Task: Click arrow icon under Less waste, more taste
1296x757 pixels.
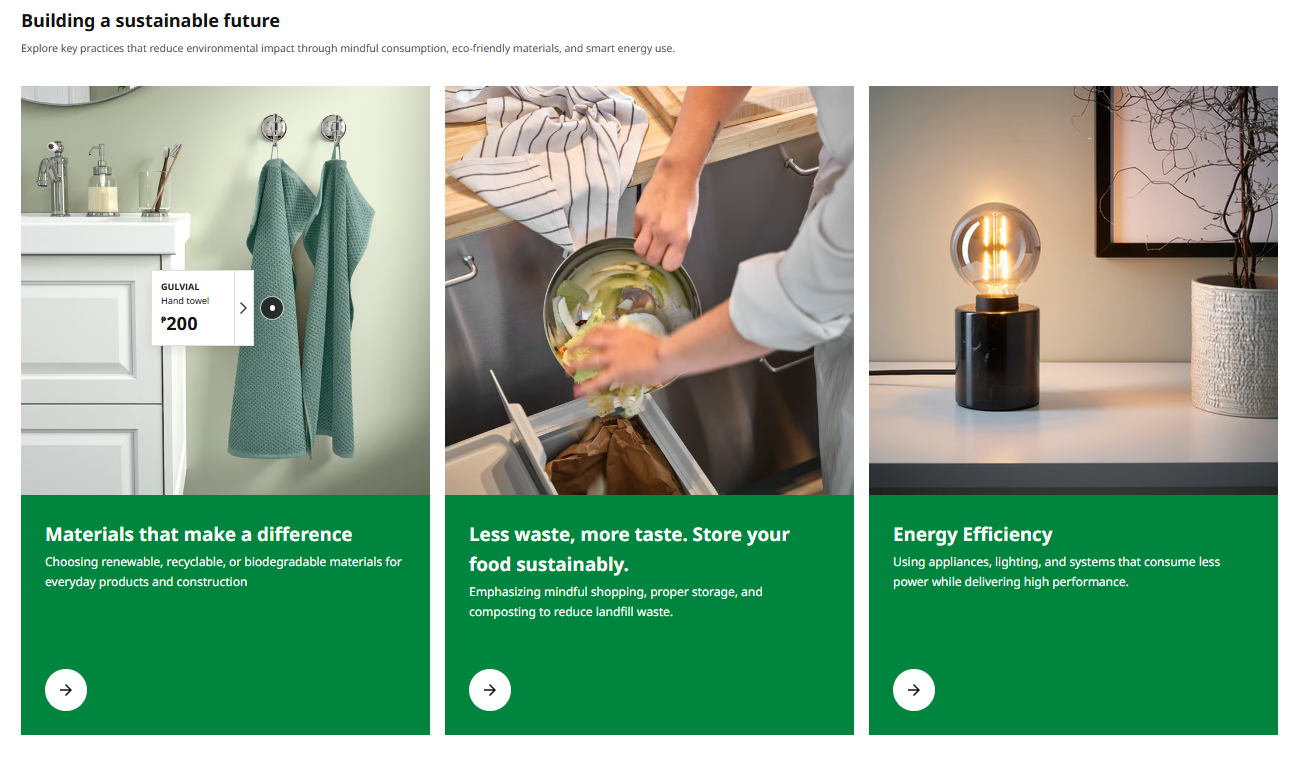Action: click(490, 690)
